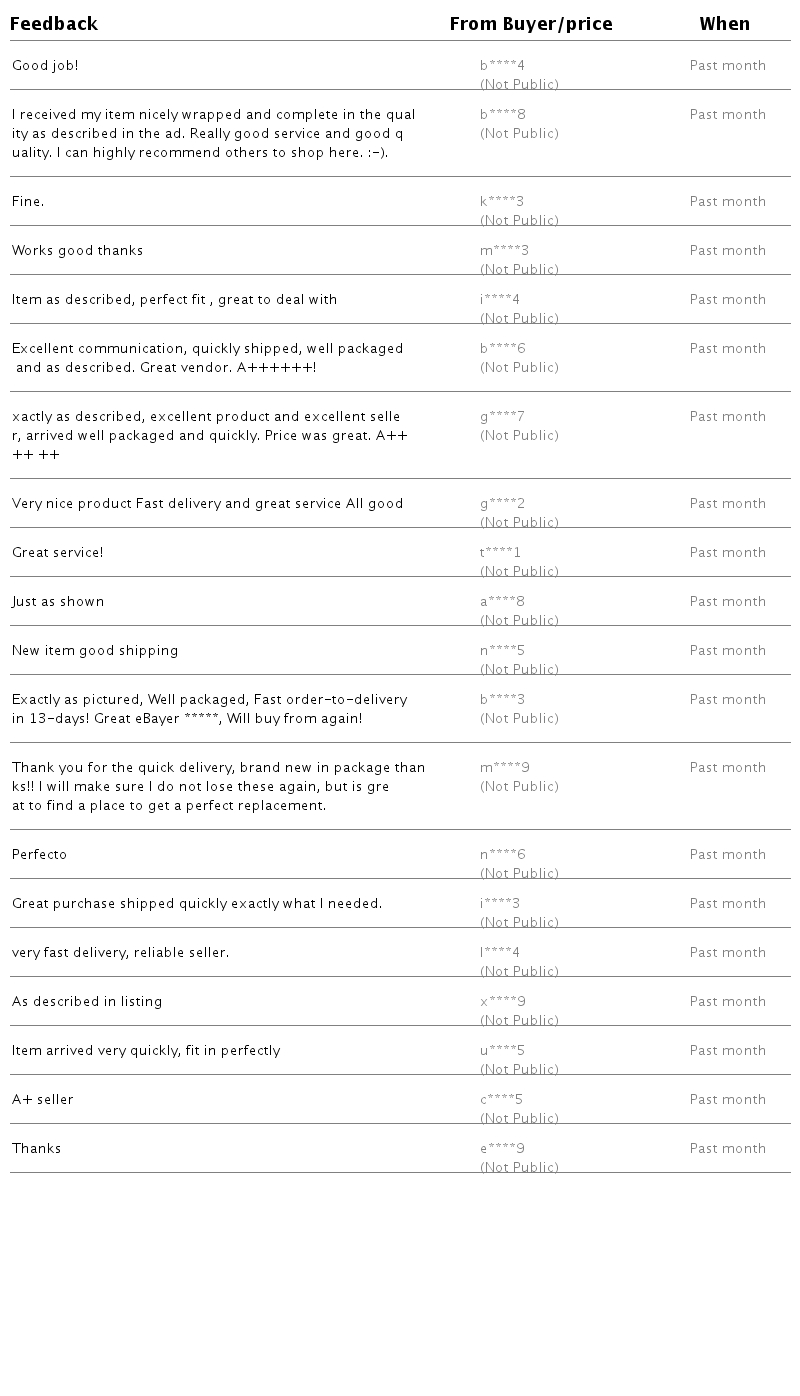Select "As described in listing" feedback text
This screenshot has height=1396, width=800.
(x=87, y=1002)
